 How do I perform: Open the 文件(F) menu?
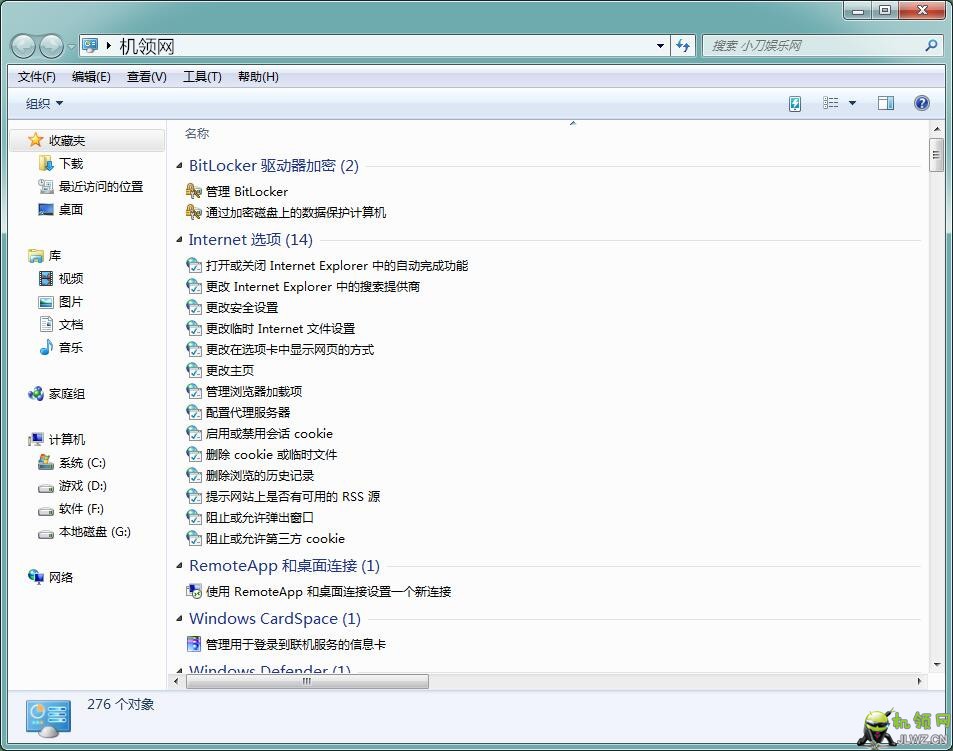point(36,77)
